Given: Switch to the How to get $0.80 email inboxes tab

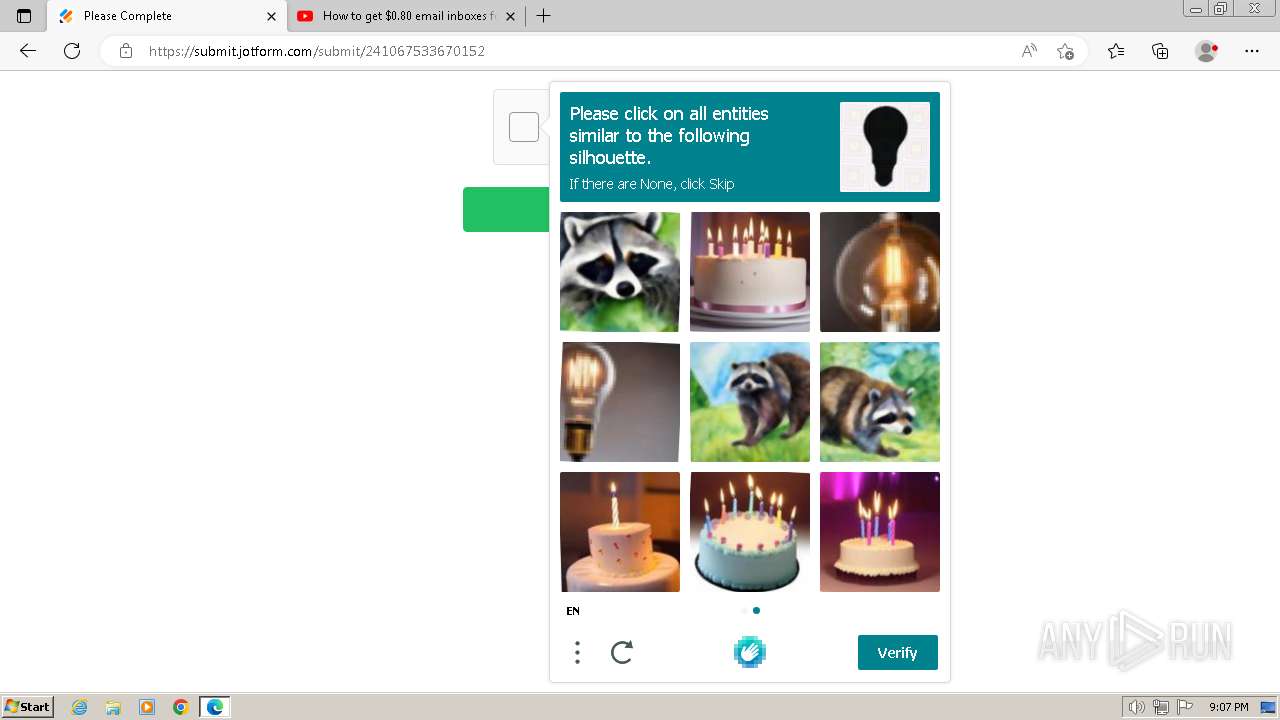Looking at the screenshot, I should (406, 16).
